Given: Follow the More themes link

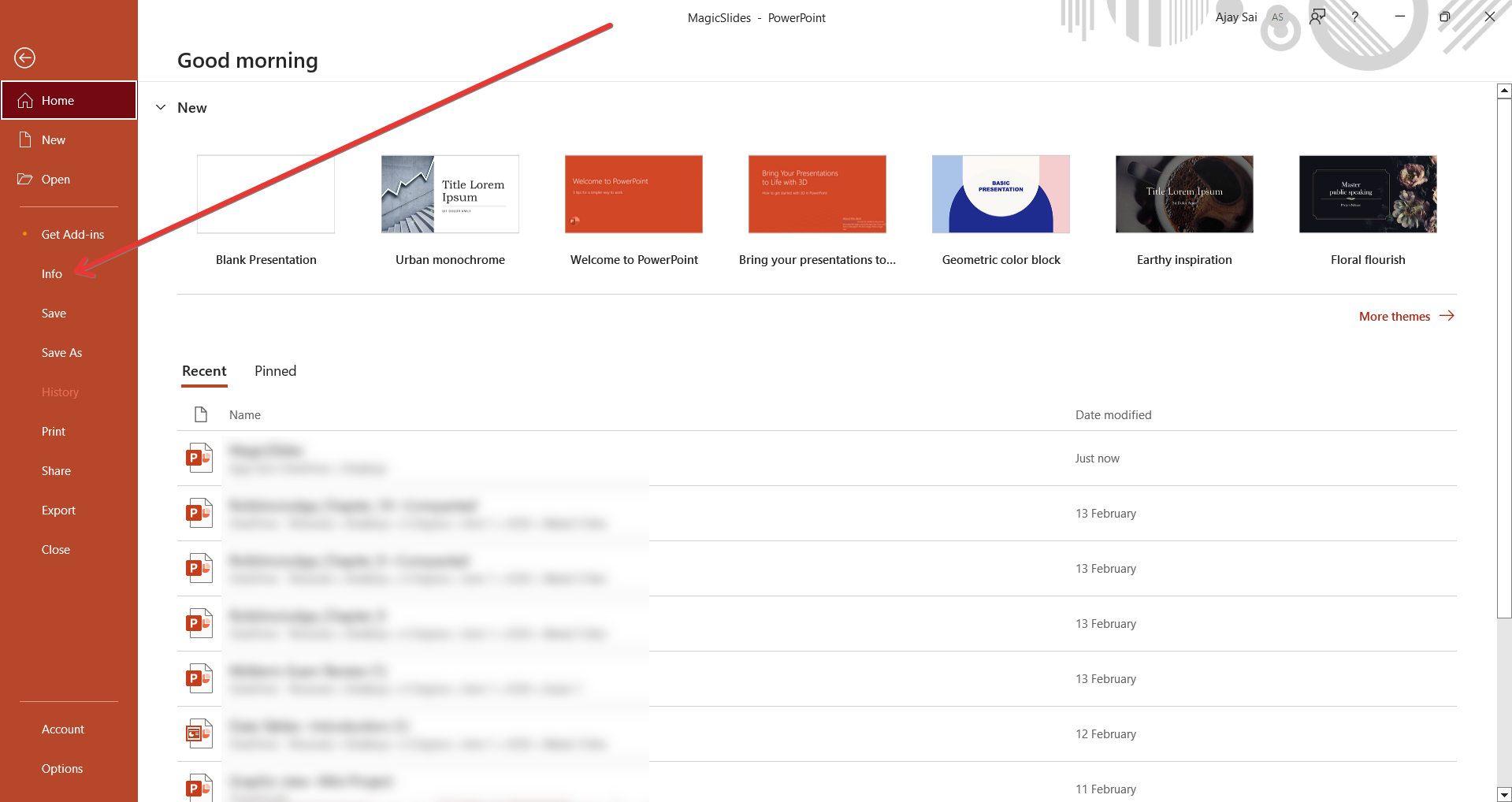Looking at the screenshot, I should [1406, 316].
